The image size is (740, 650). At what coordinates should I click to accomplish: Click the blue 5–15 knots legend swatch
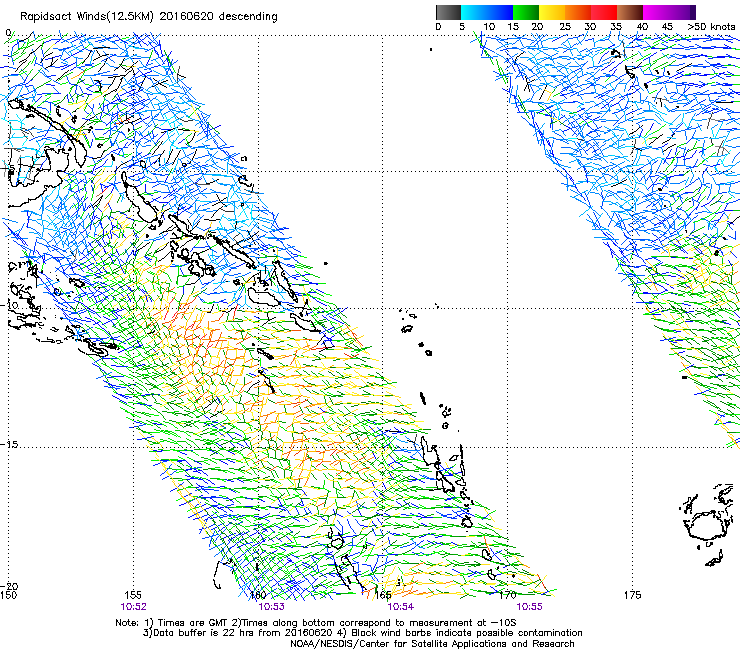click(487, 12)
